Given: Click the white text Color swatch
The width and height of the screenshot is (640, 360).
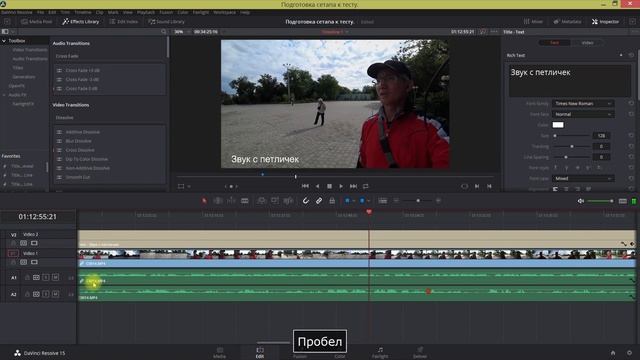Looking at the screenshot, I should pos(558,125).
